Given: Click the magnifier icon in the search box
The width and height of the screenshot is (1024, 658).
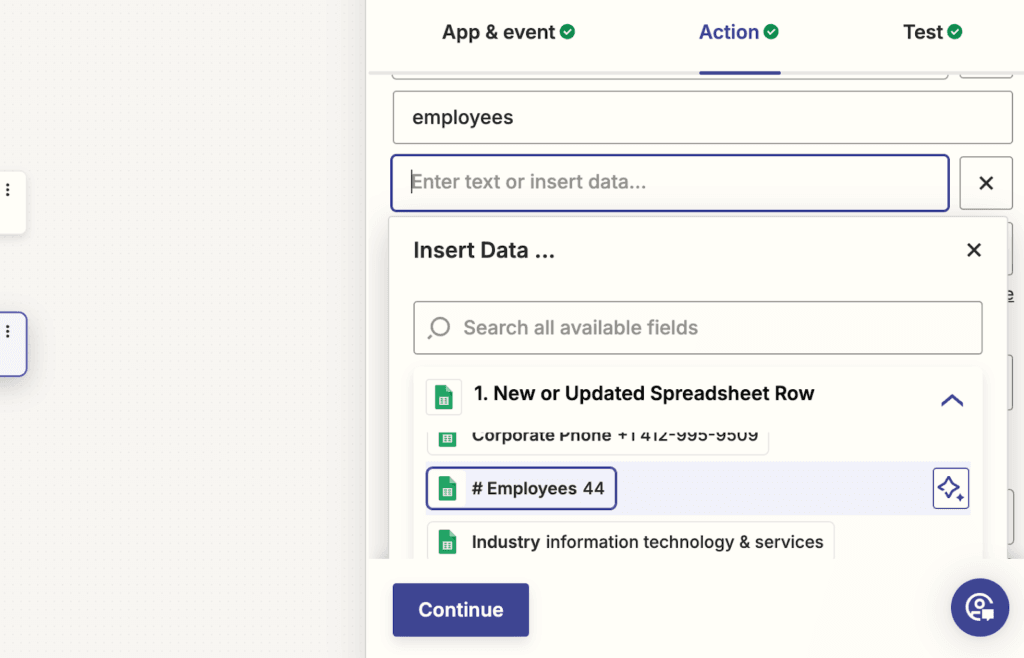Looking at the screenshot, I should click(438, 328).
